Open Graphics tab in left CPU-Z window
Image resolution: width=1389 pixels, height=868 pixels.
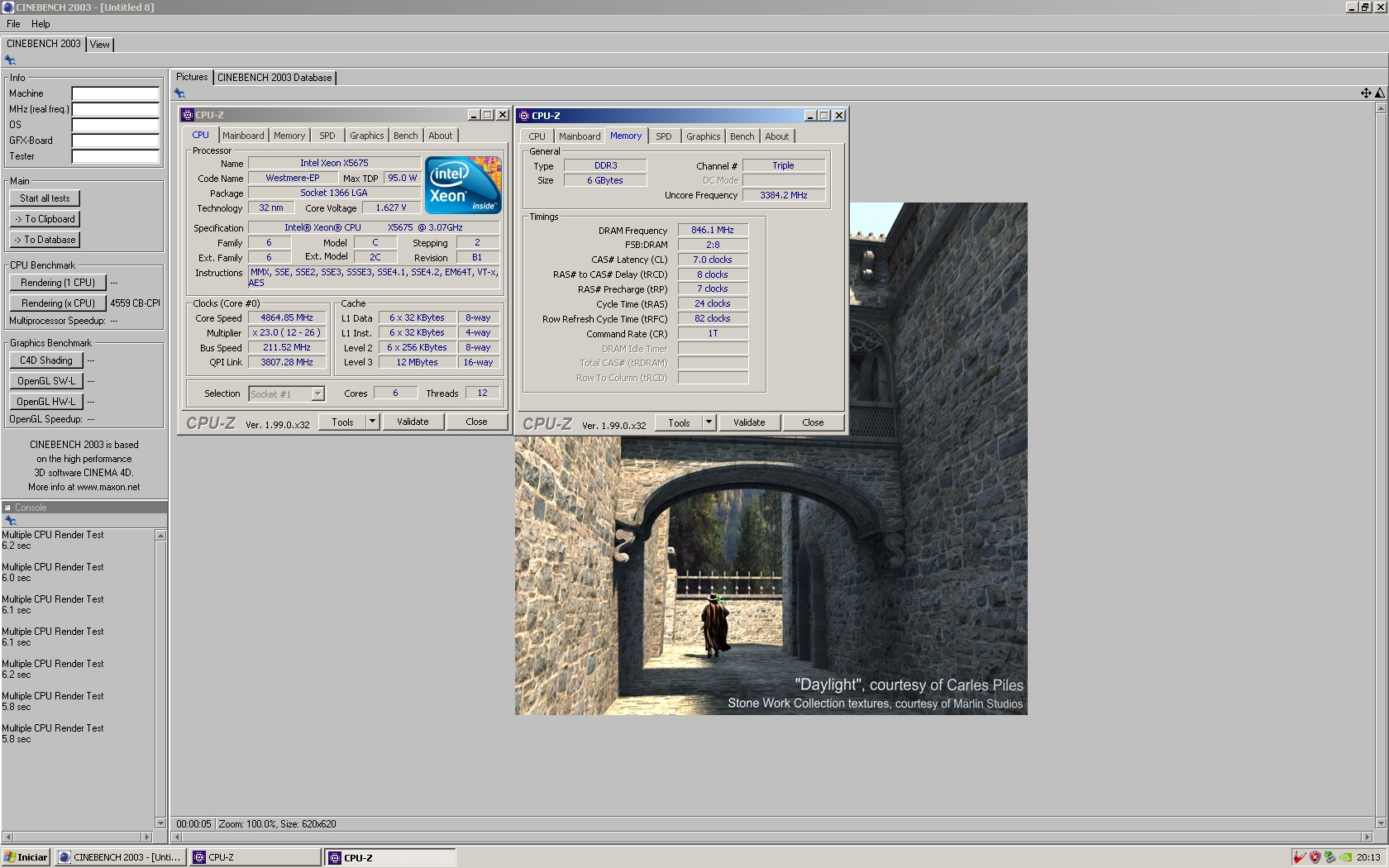[x=367, y=136]
